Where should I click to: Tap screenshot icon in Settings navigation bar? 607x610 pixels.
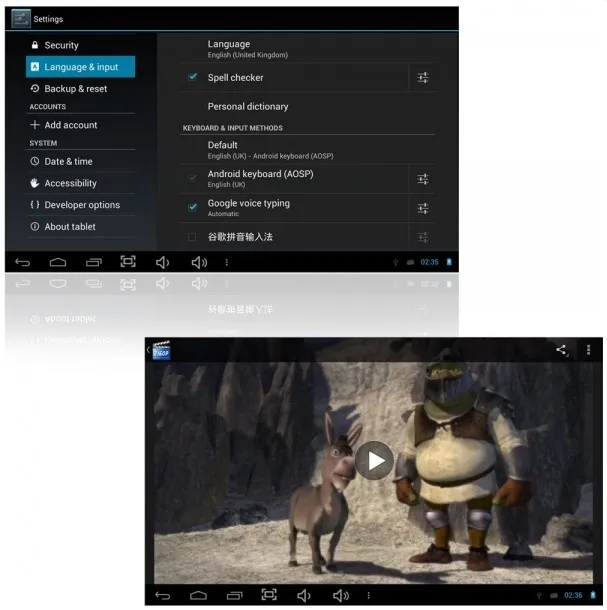pos(128,261)
